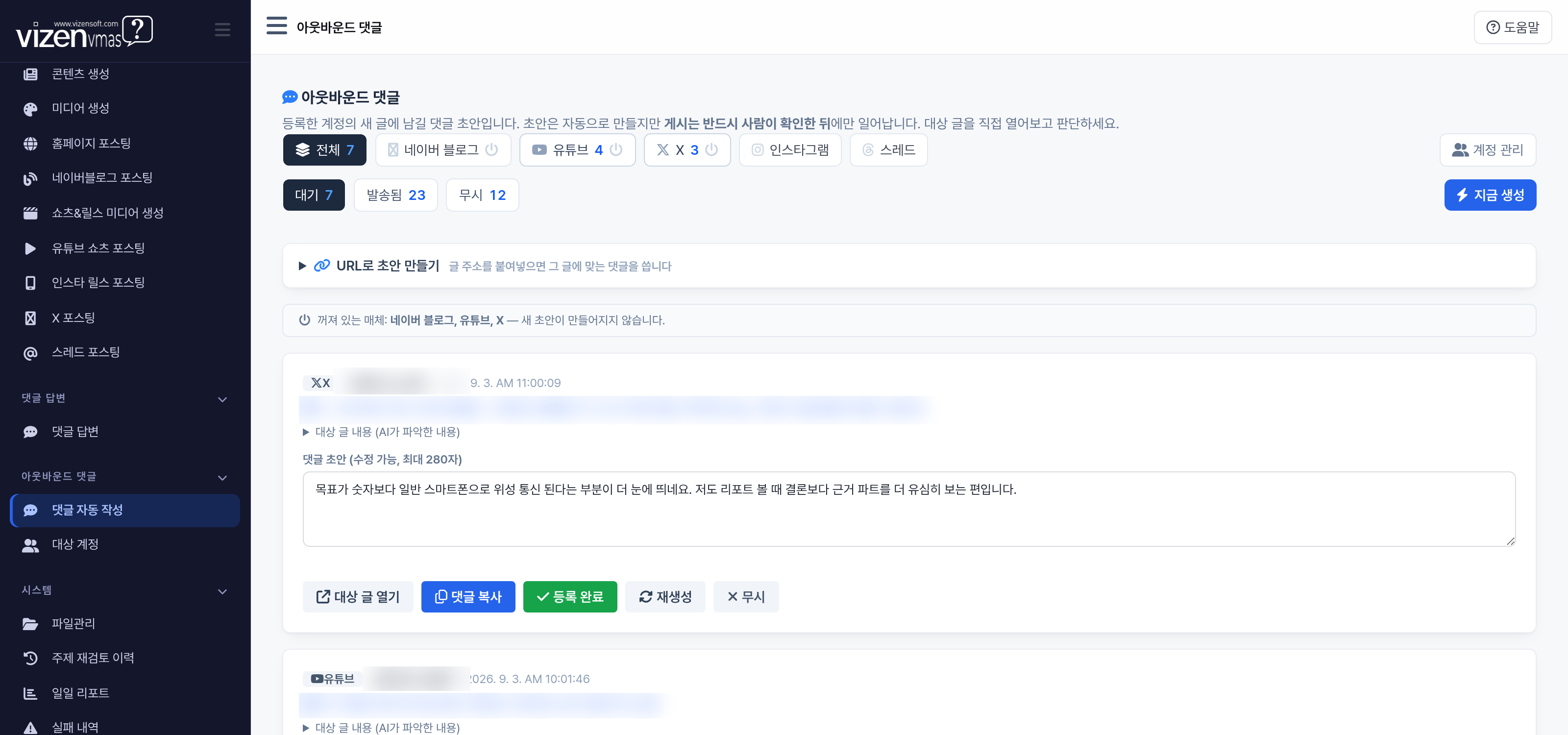Click the 도움말 help button
Screen dimensions: 1568x735
(1512, 27)
